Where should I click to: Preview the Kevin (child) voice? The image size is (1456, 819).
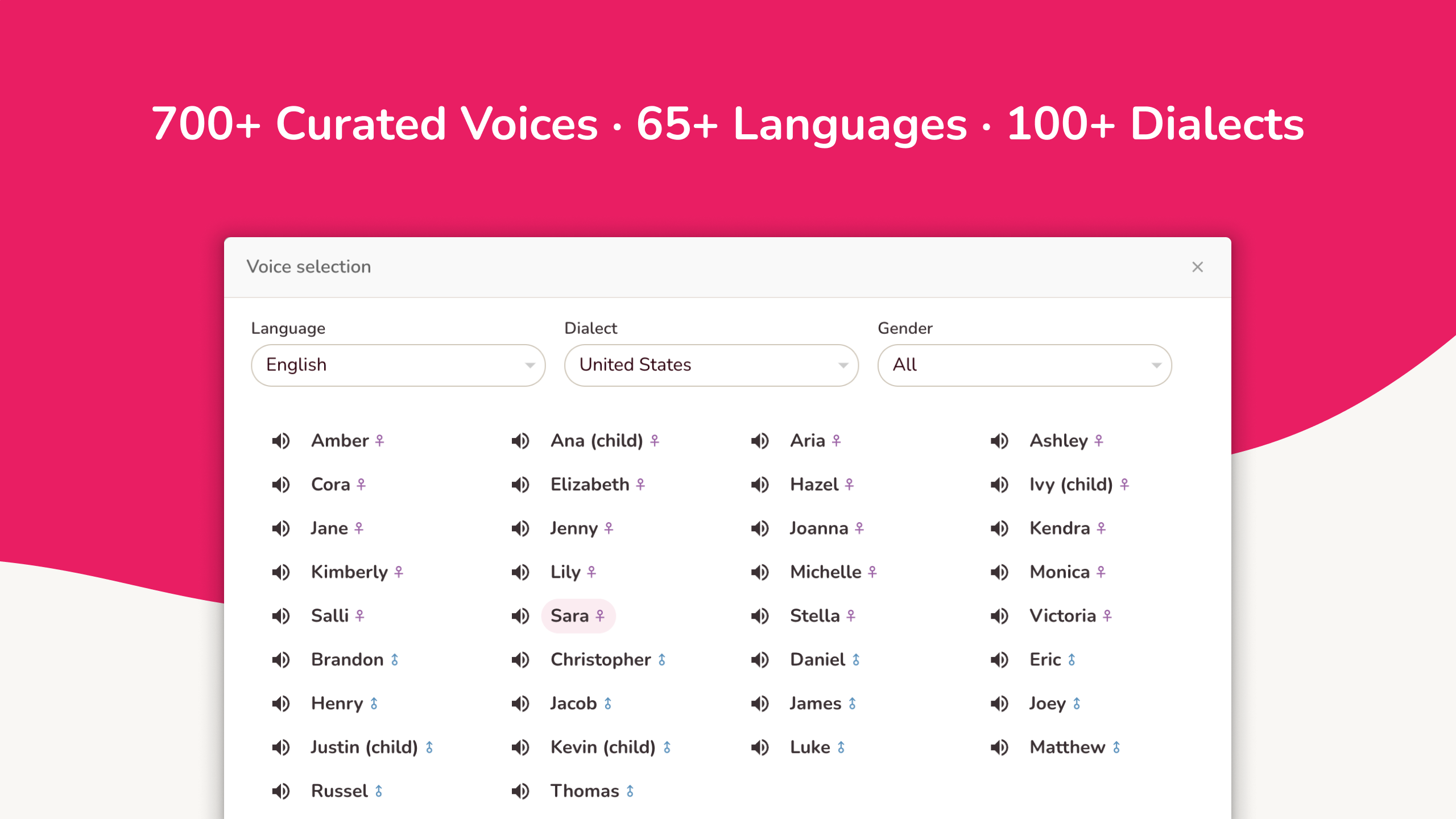520,747
